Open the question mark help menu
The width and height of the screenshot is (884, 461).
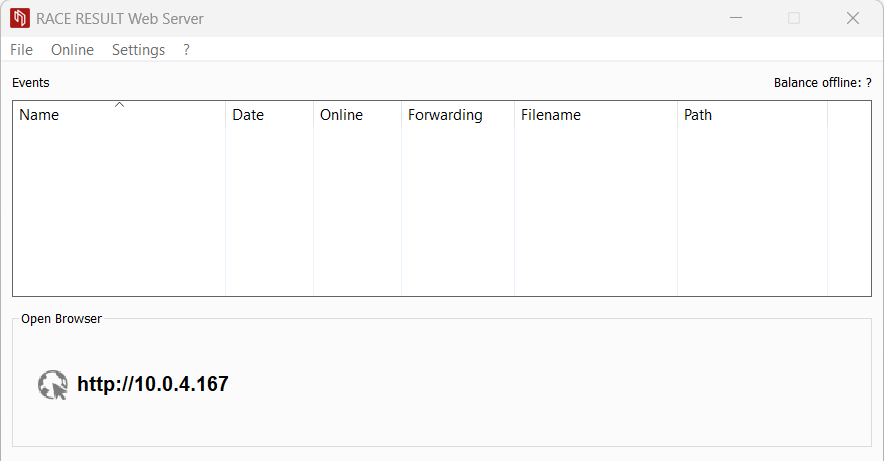[x=186, y=50]
